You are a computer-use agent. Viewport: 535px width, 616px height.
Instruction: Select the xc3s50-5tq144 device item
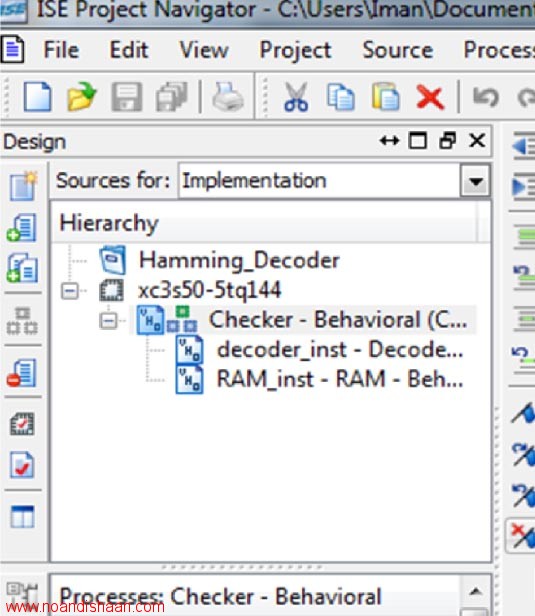(209, 291)
